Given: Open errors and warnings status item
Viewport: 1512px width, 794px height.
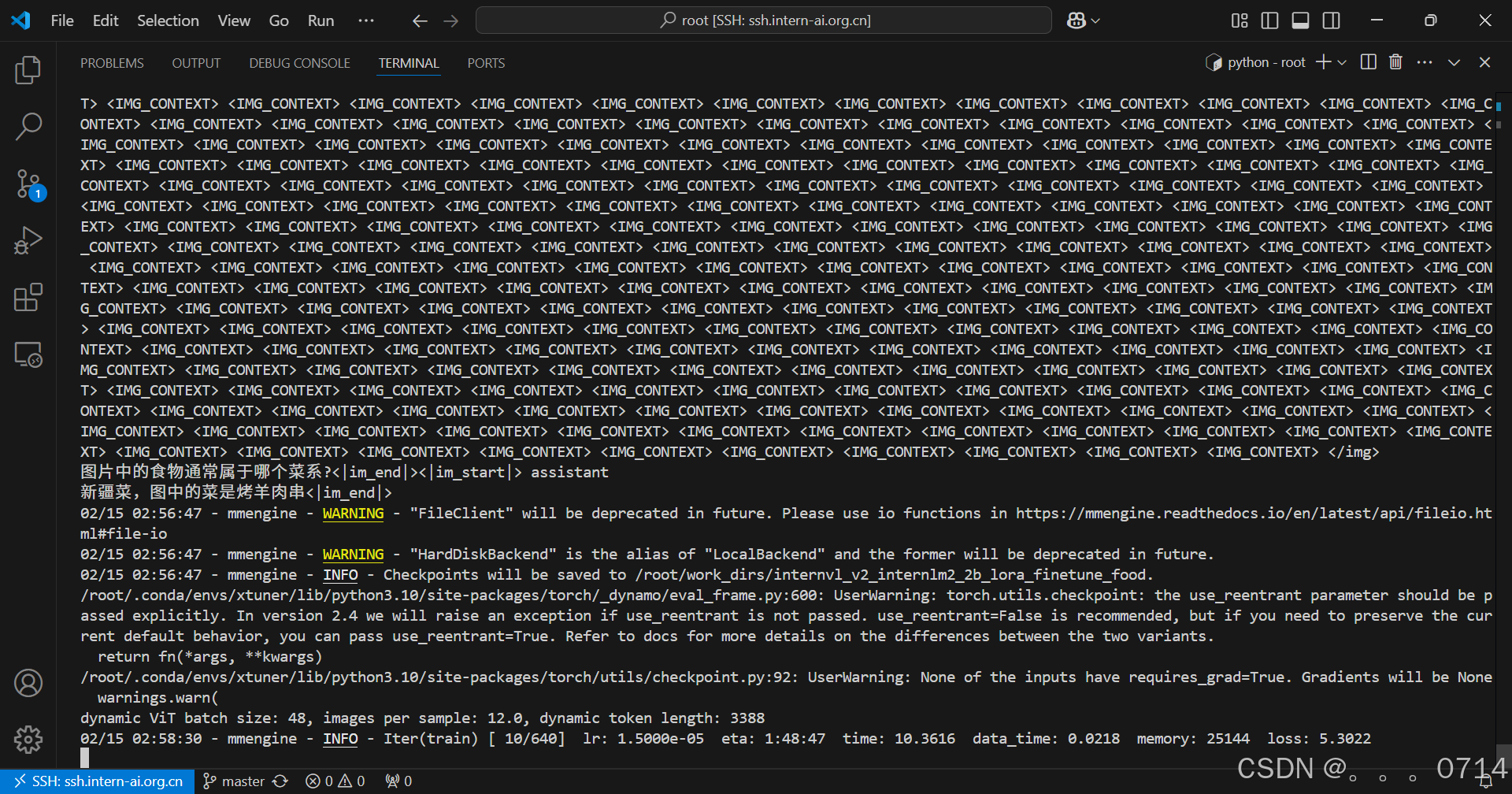Looking at the screenshot, I should pyautogui.click(x=335, y=781).
